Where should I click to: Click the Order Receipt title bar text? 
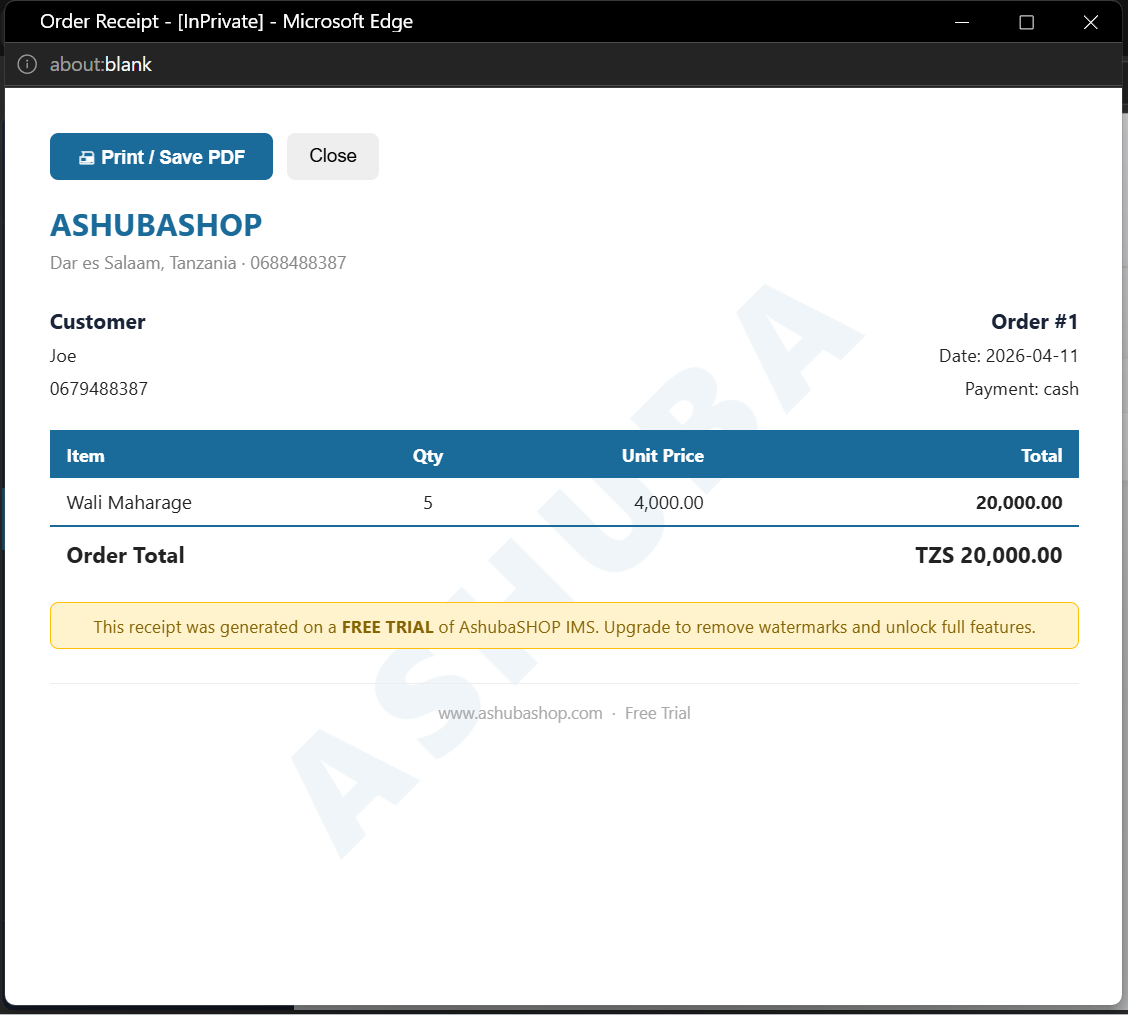point(226,21)
